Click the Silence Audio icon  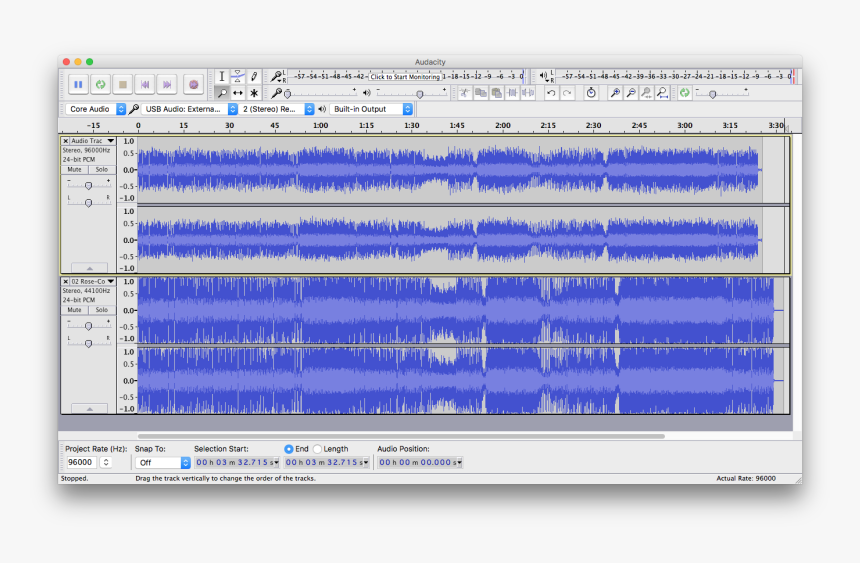pos(528,93)
